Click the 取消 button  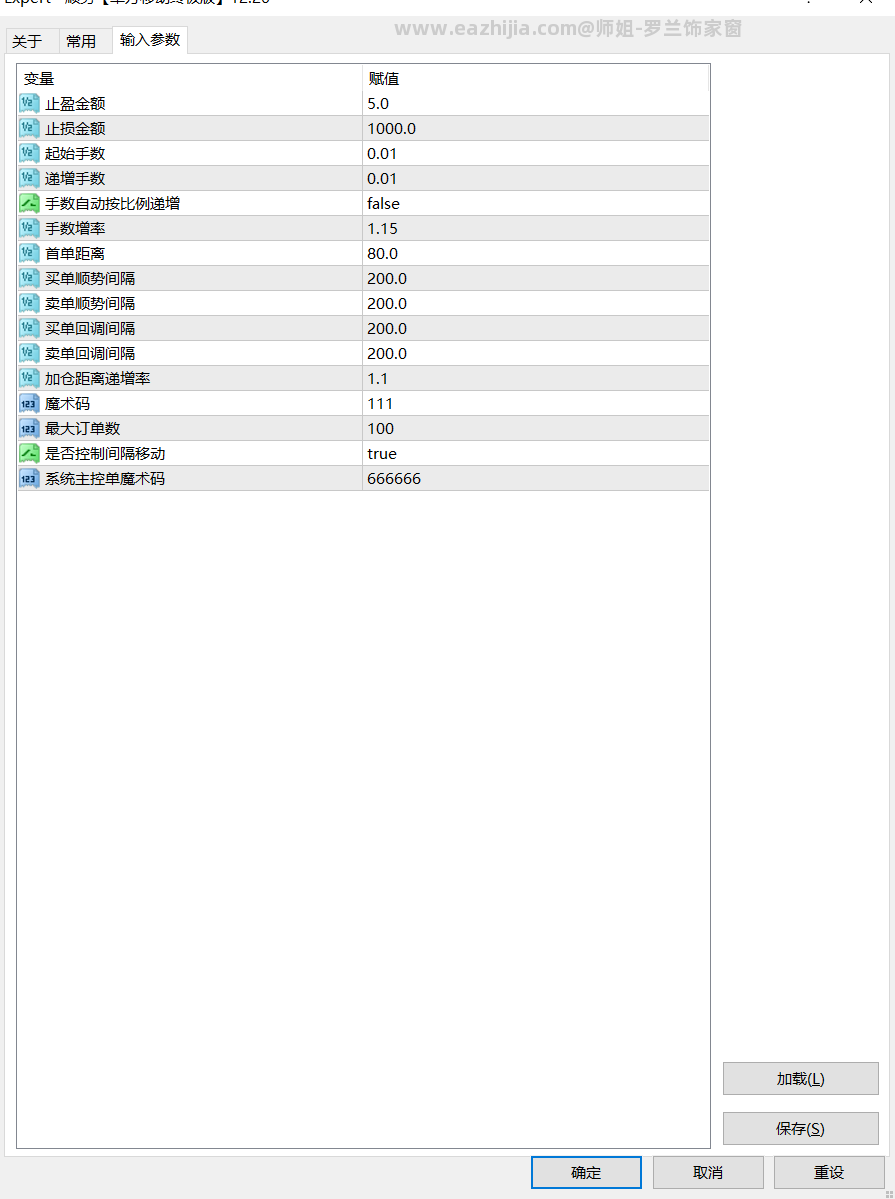(708, 1172)
